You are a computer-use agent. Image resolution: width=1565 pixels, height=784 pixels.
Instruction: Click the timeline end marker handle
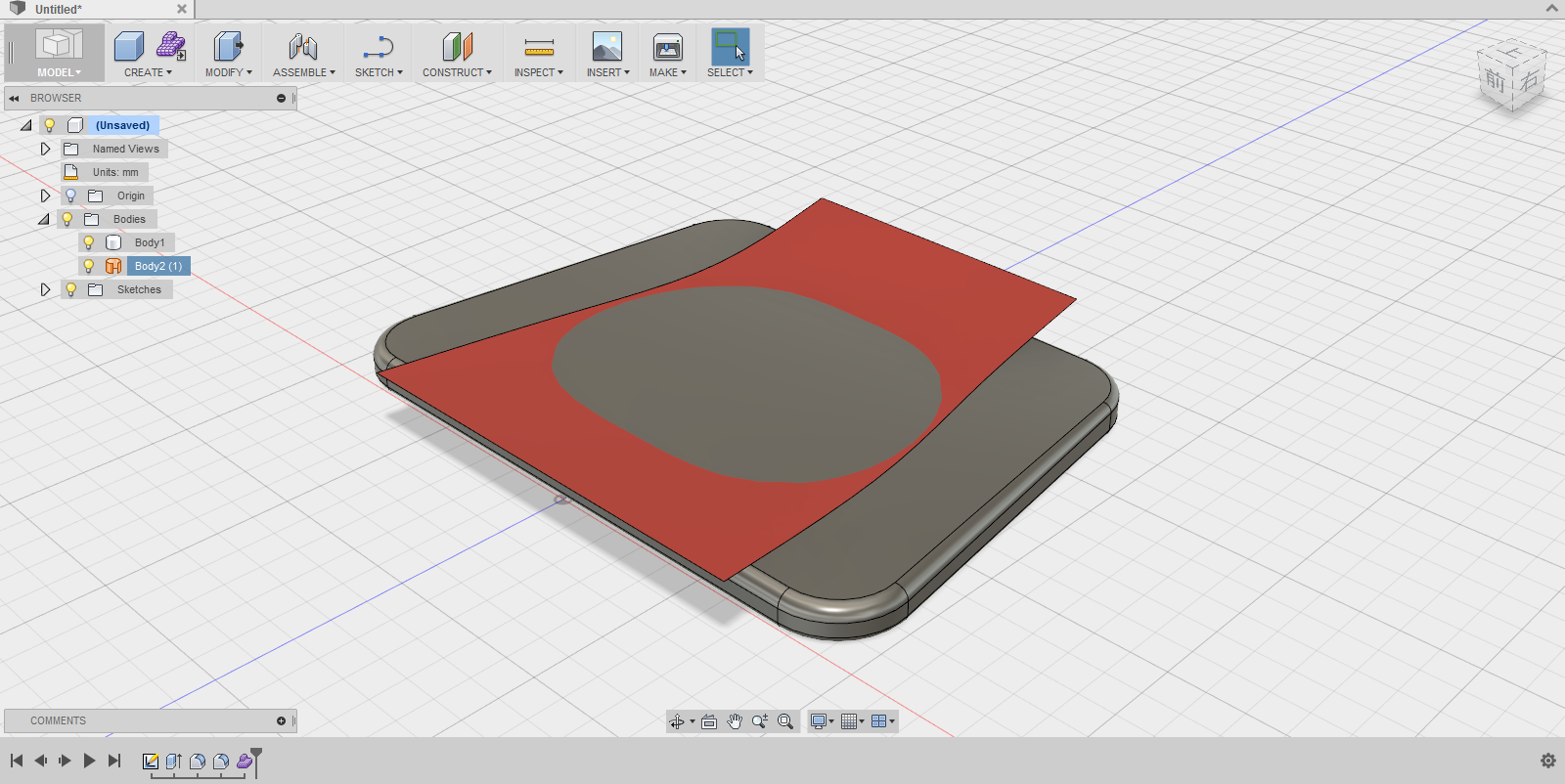pos(256,754)
